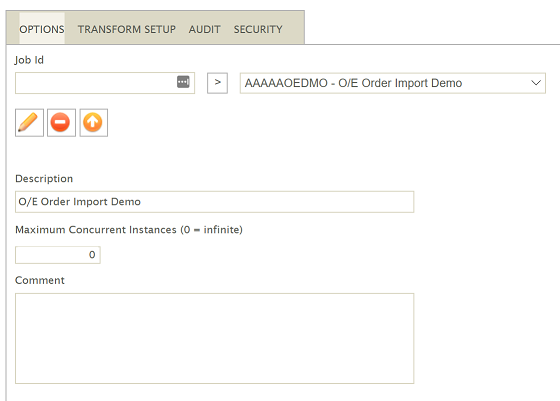Image resolution: width=560 pixels, height=401 pixels.
Task: Go to the AUDIT tab
Action: point(205,29)
